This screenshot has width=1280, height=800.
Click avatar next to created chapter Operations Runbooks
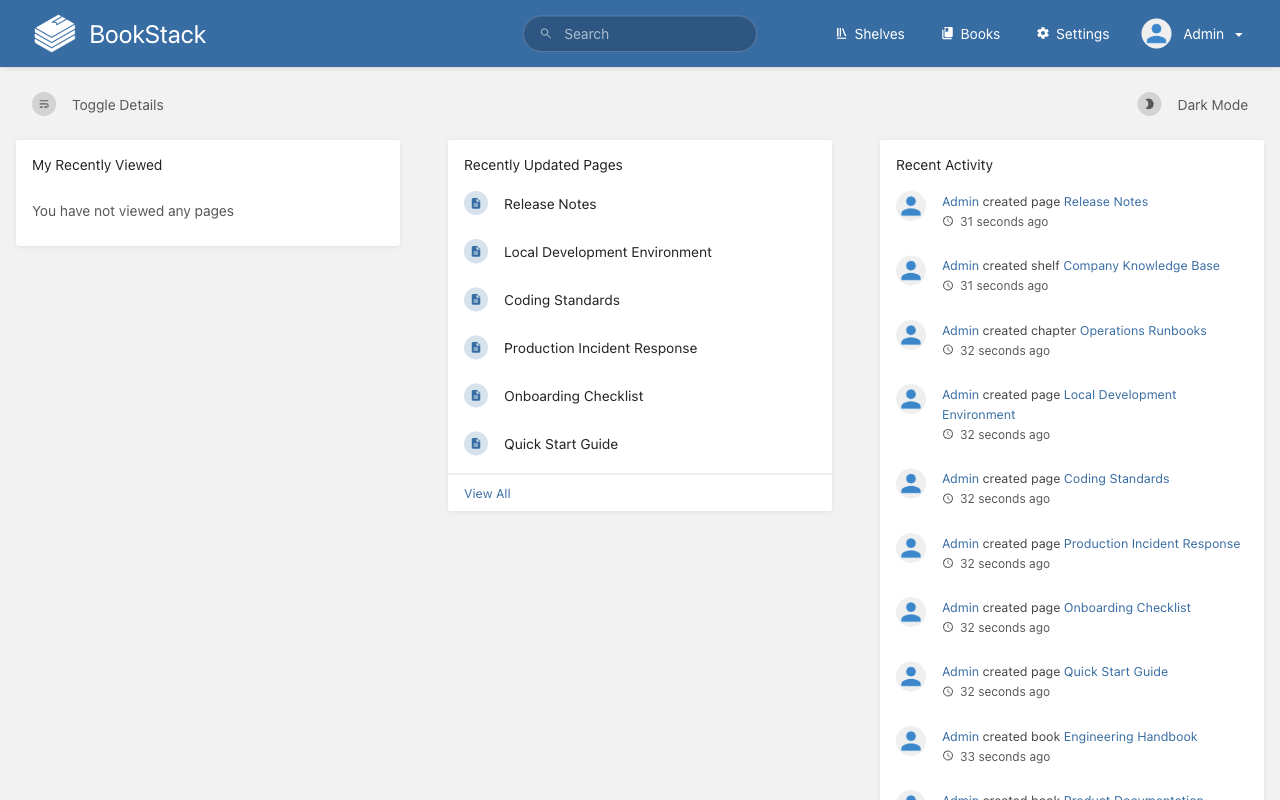click(x=911, y=335)
